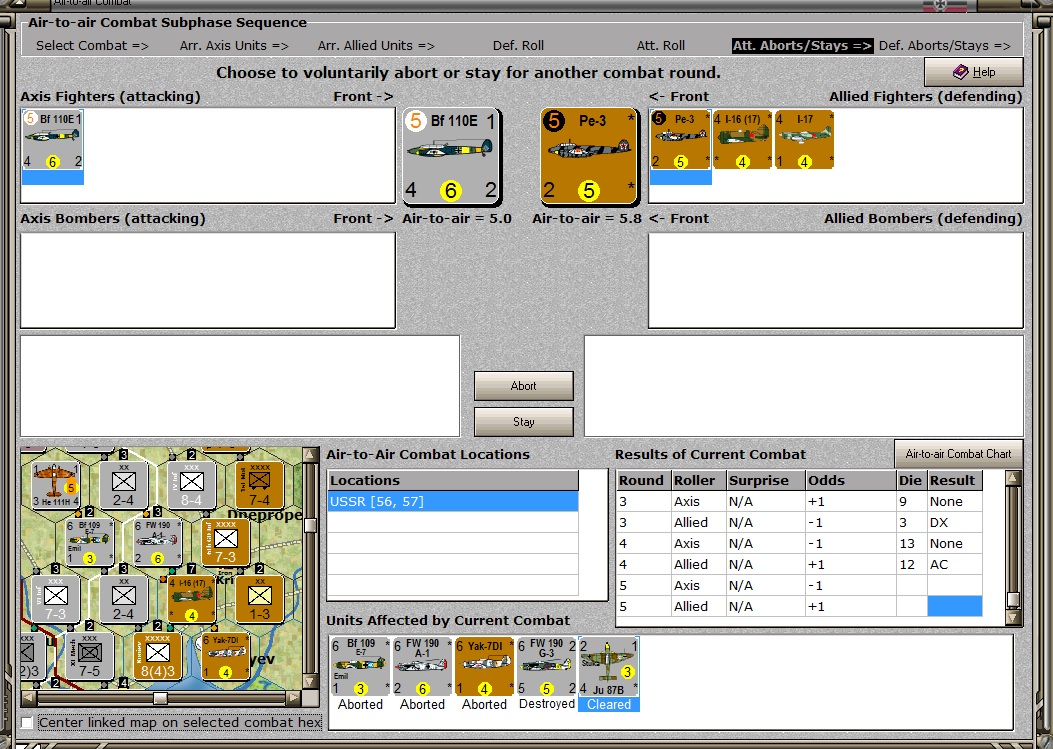
Task: Click the highlighted blue result cell for round 5
Action: click(x=955, y=606)
